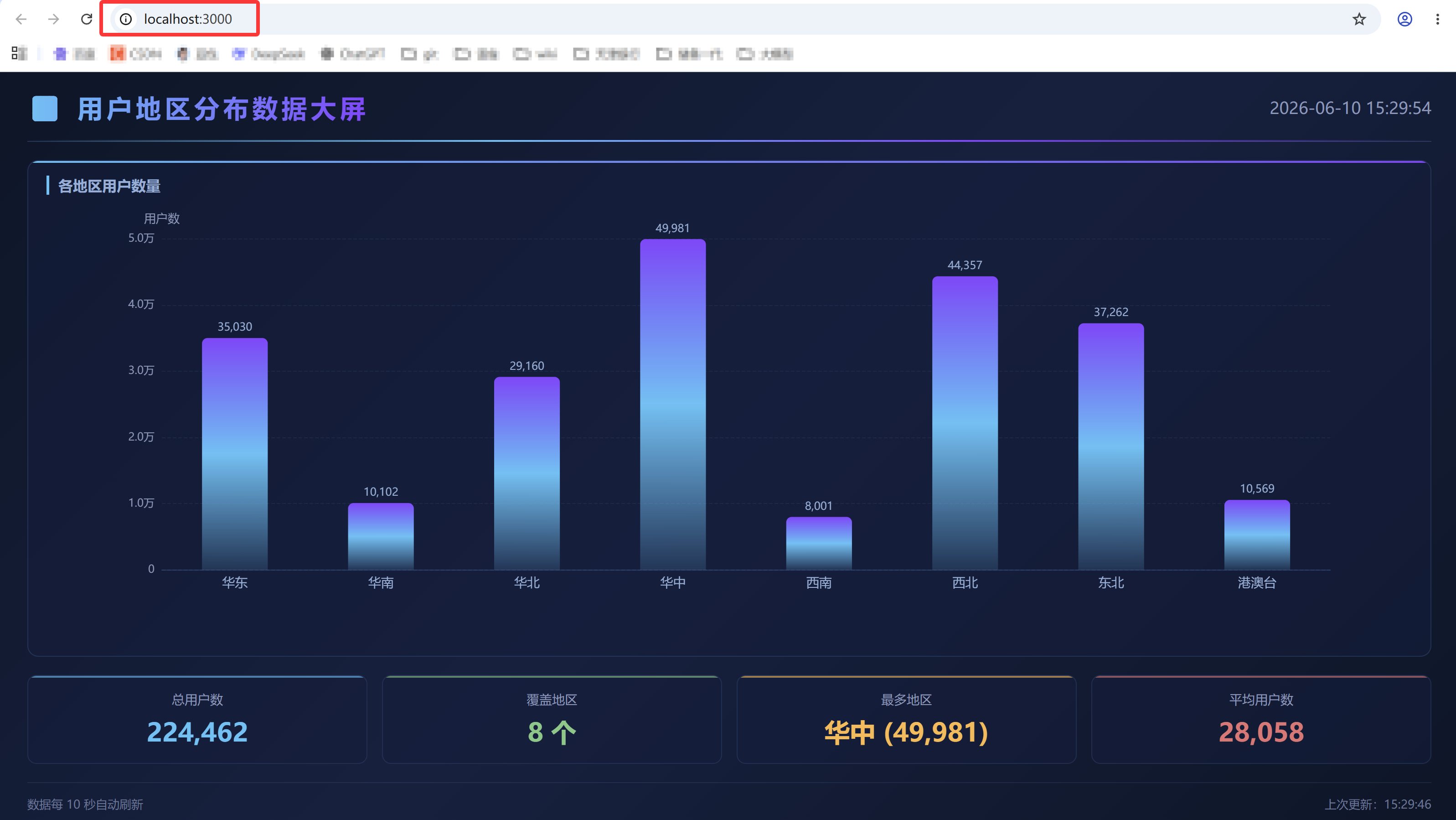The width and height of the screenshot is (1456, 820).
Task: View site information icon in address bar
Action: pyautogui.click(x=125, y=19)
